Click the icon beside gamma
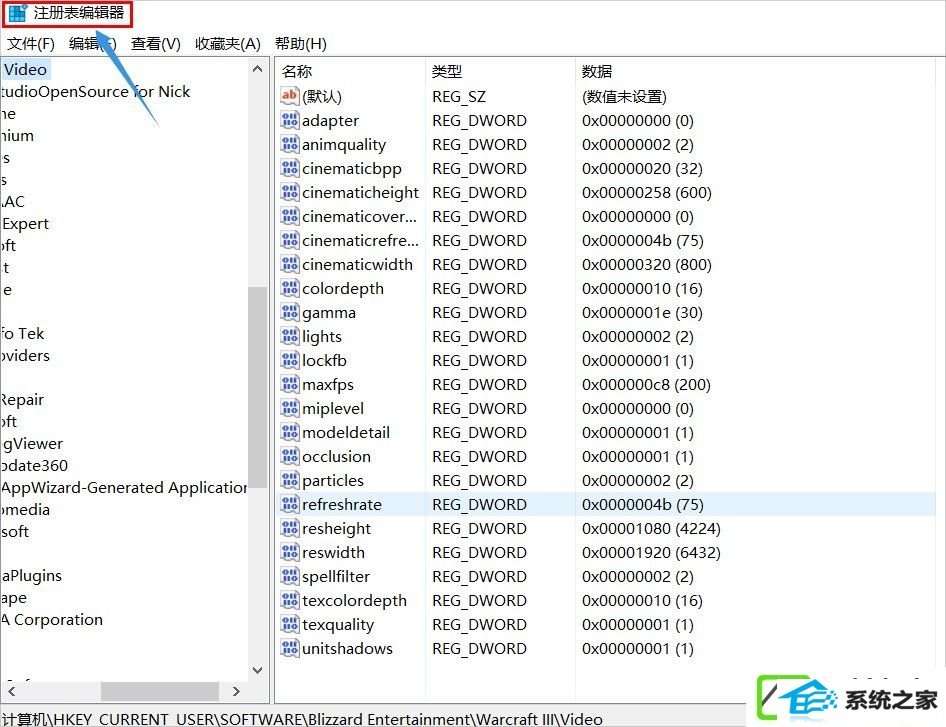Image resolution: width=946 pixels, height=727 pixels. [290, 312]
